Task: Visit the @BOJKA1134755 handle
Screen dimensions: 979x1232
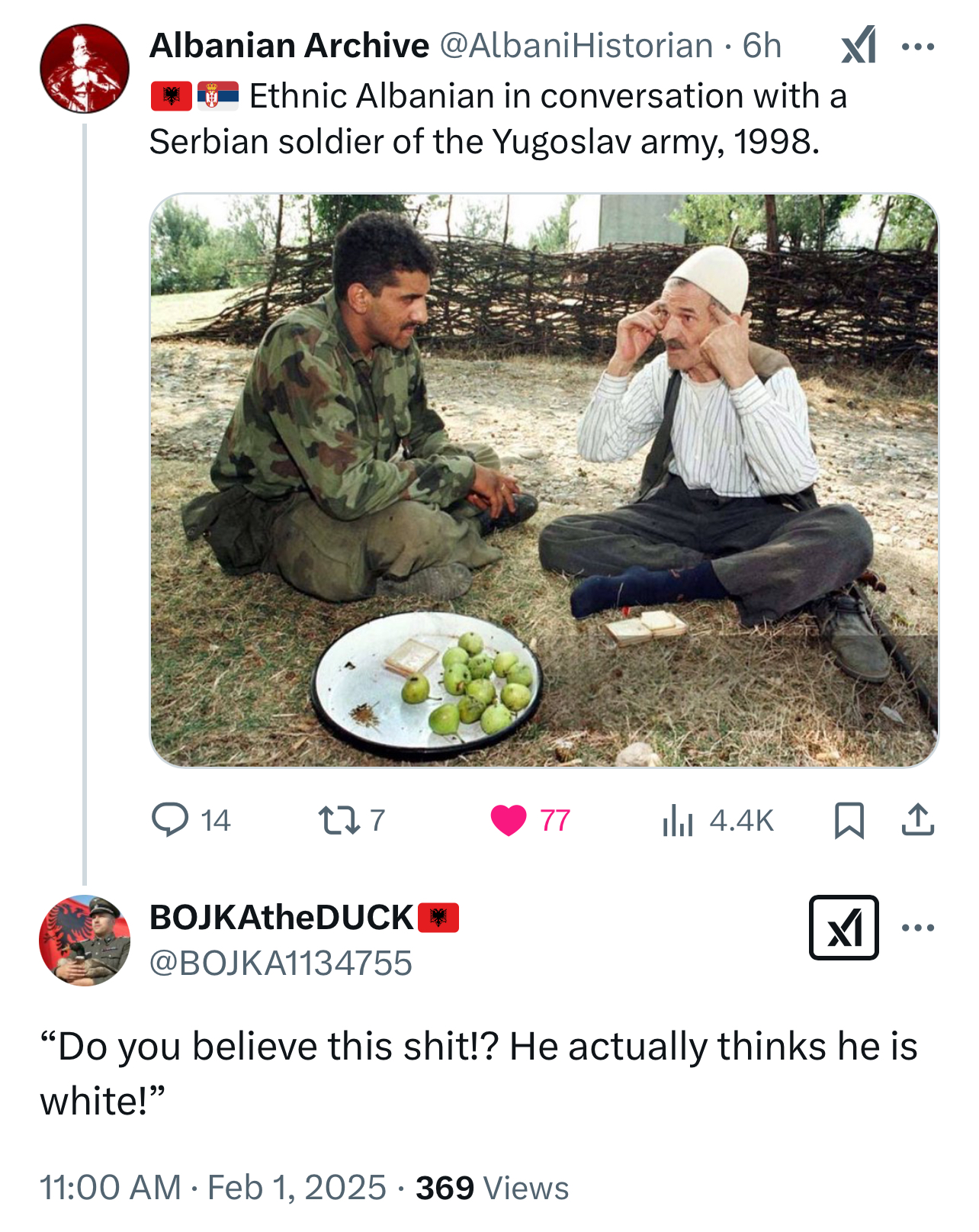Action: tap(281, 963)
